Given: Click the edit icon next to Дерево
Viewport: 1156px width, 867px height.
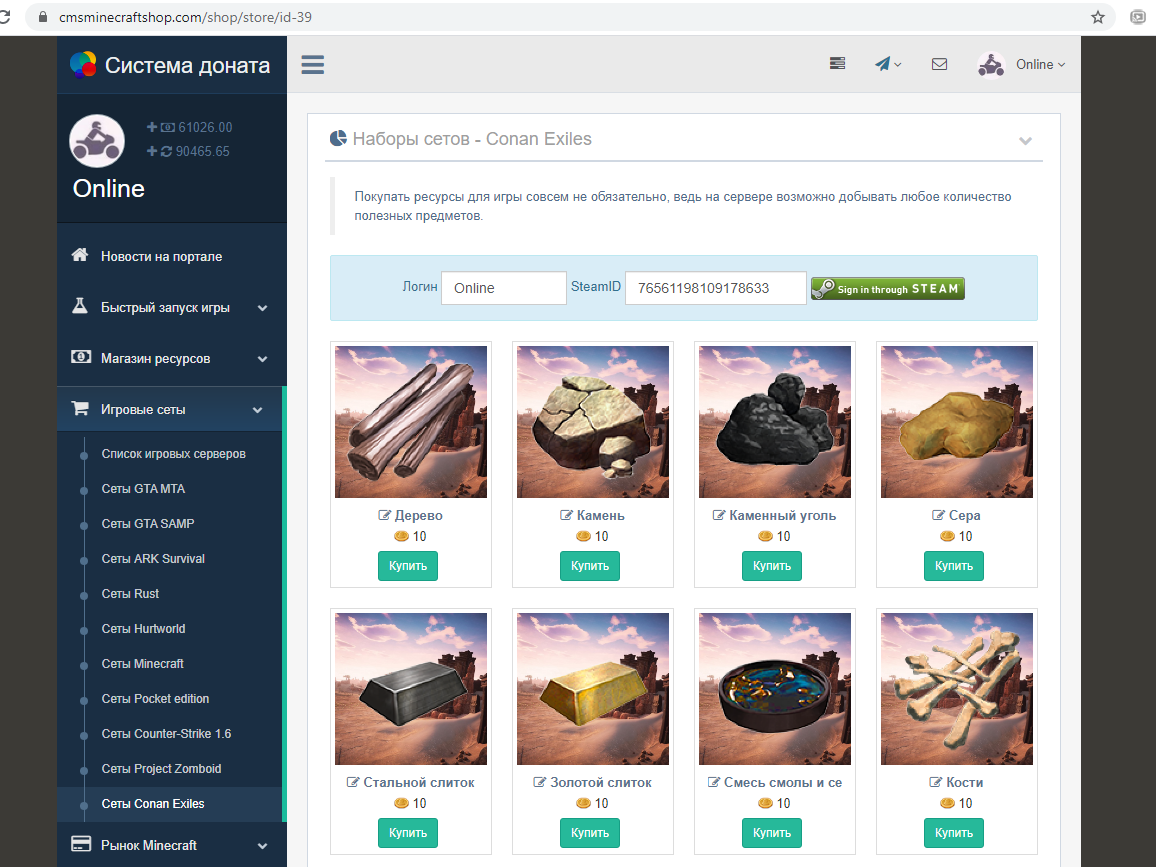Looking at the screenshot, I should point(385,516).
